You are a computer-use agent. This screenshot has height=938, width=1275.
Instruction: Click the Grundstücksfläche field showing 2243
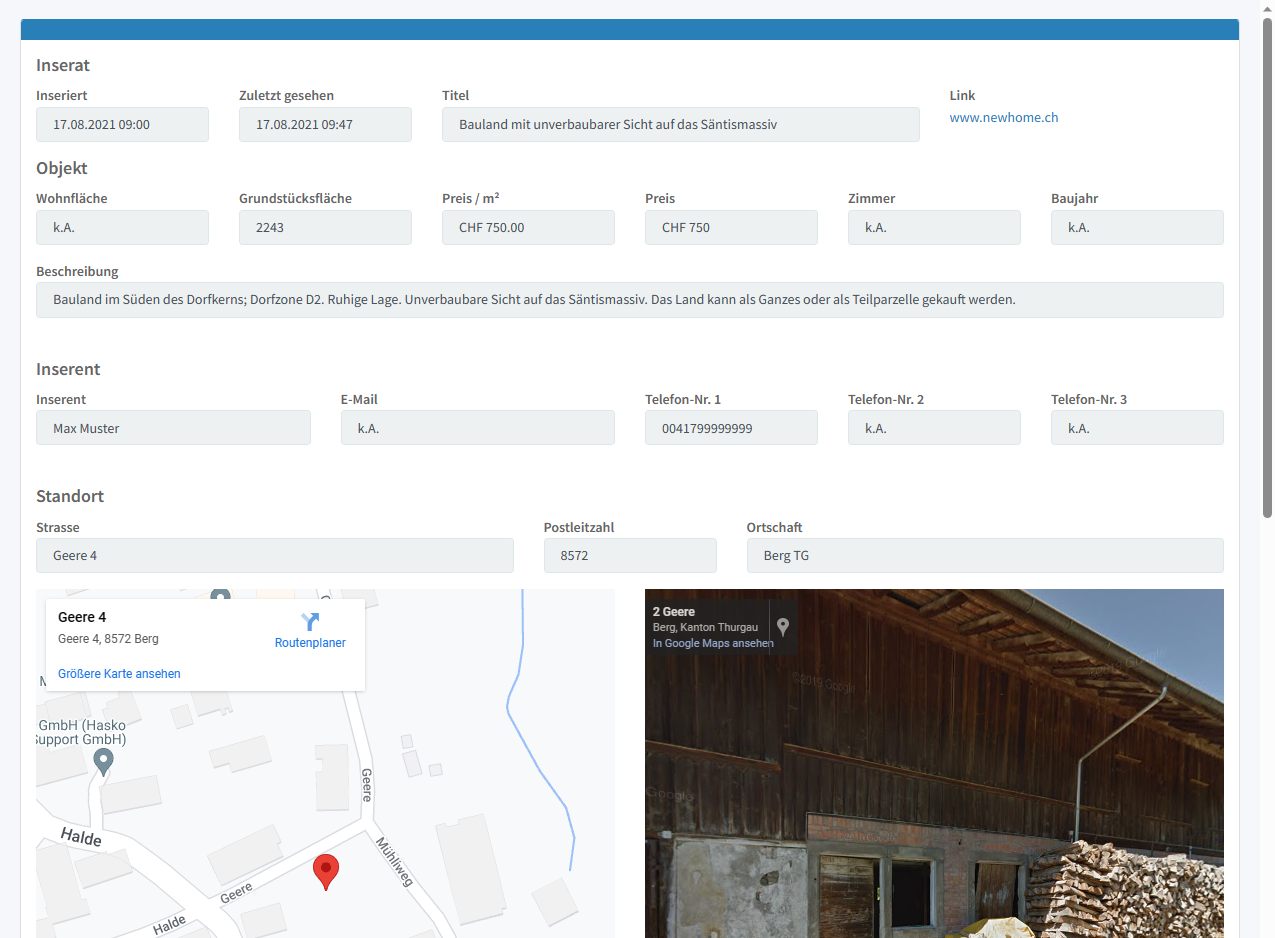325,228
